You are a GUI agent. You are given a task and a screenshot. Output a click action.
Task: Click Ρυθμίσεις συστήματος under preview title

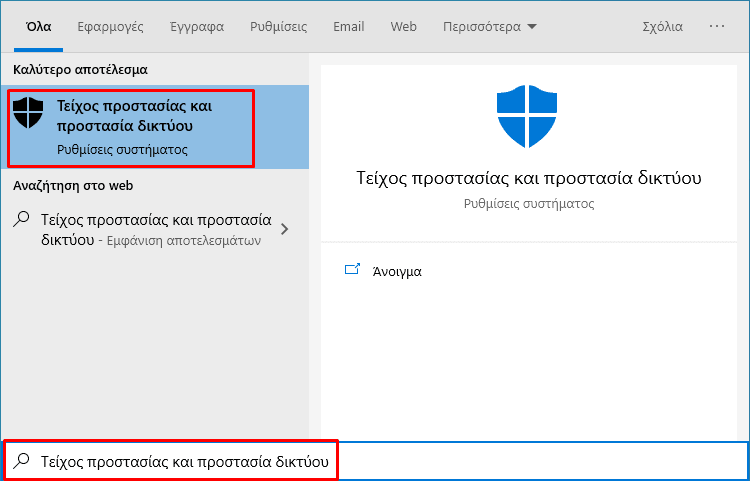[529, 204]
